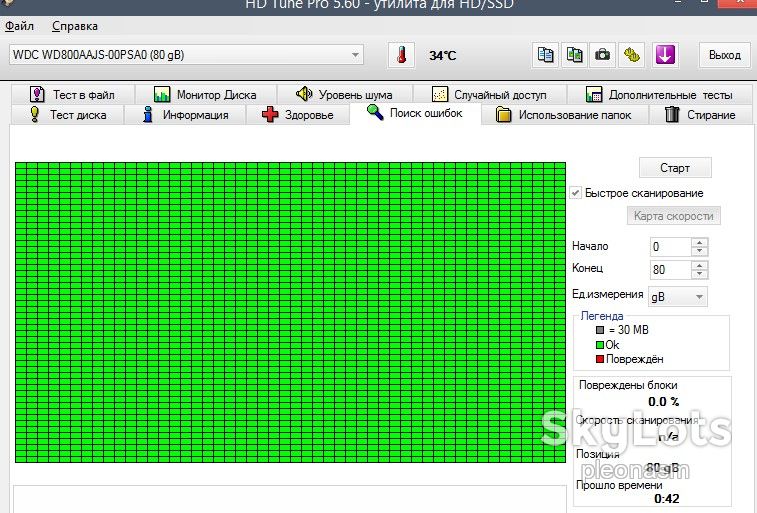Click the Тест диска bulb icon
Viewport: 757px width, 513px height.
coord(34,114)
